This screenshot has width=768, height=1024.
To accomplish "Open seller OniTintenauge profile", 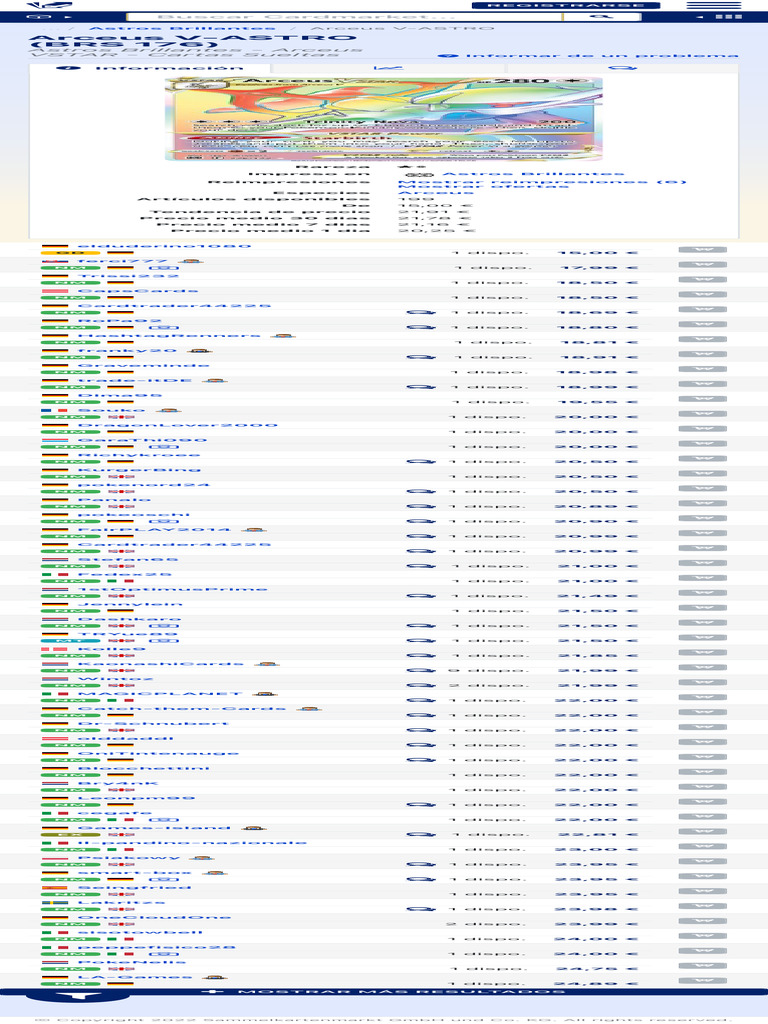I will tap(158, 753).
